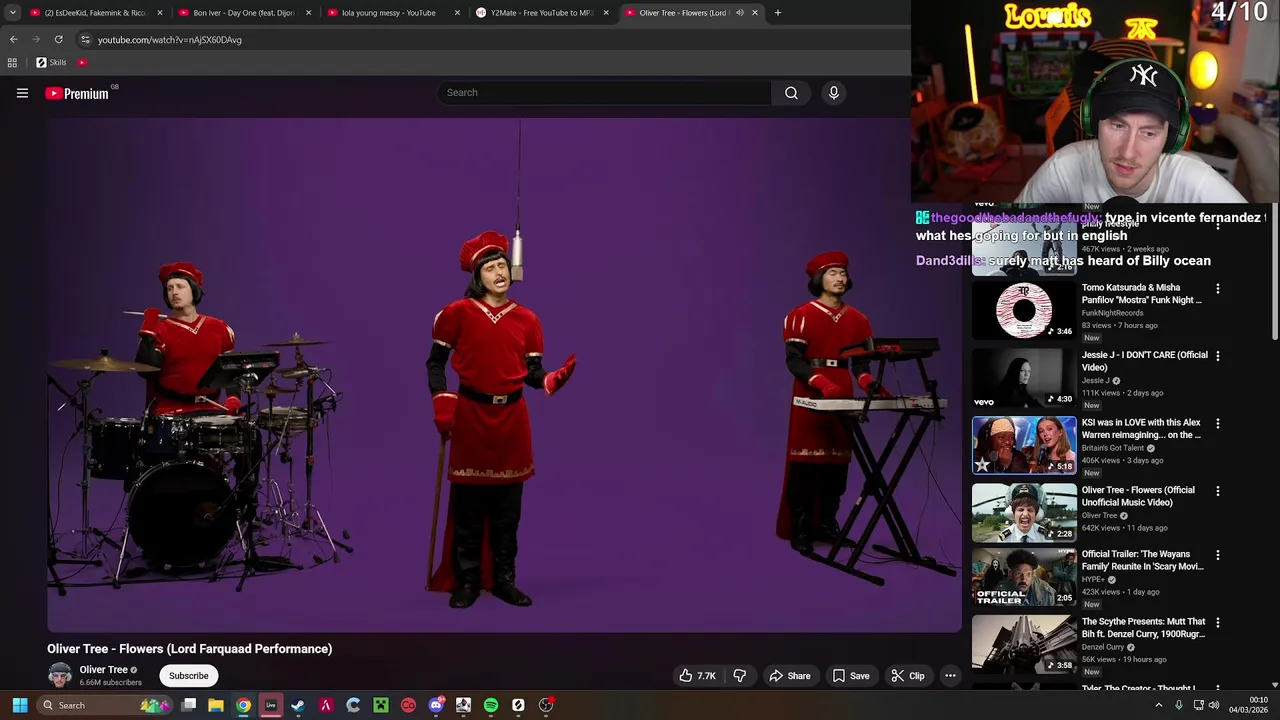This screenshot has width=1280, height=720.
Task: Show hidden system tray icons
Action: (1159, 705)
